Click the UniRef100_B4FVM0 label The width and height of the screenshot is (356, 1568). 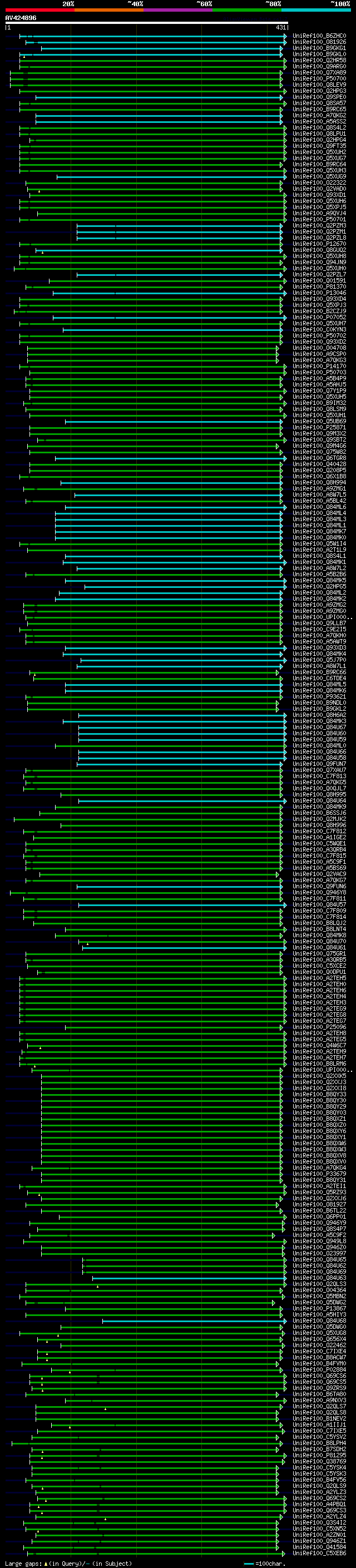click(319, 1363)
